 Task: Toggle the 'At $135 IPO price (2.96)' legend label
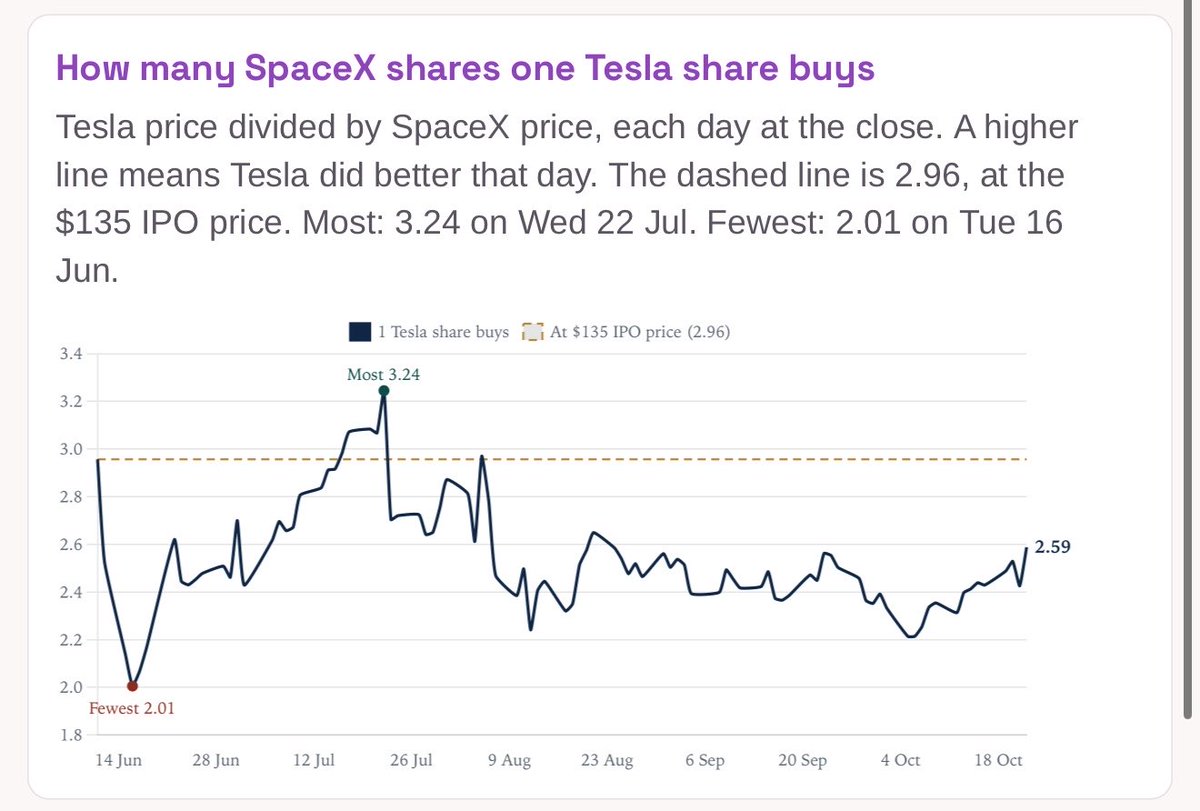[640, 332]
